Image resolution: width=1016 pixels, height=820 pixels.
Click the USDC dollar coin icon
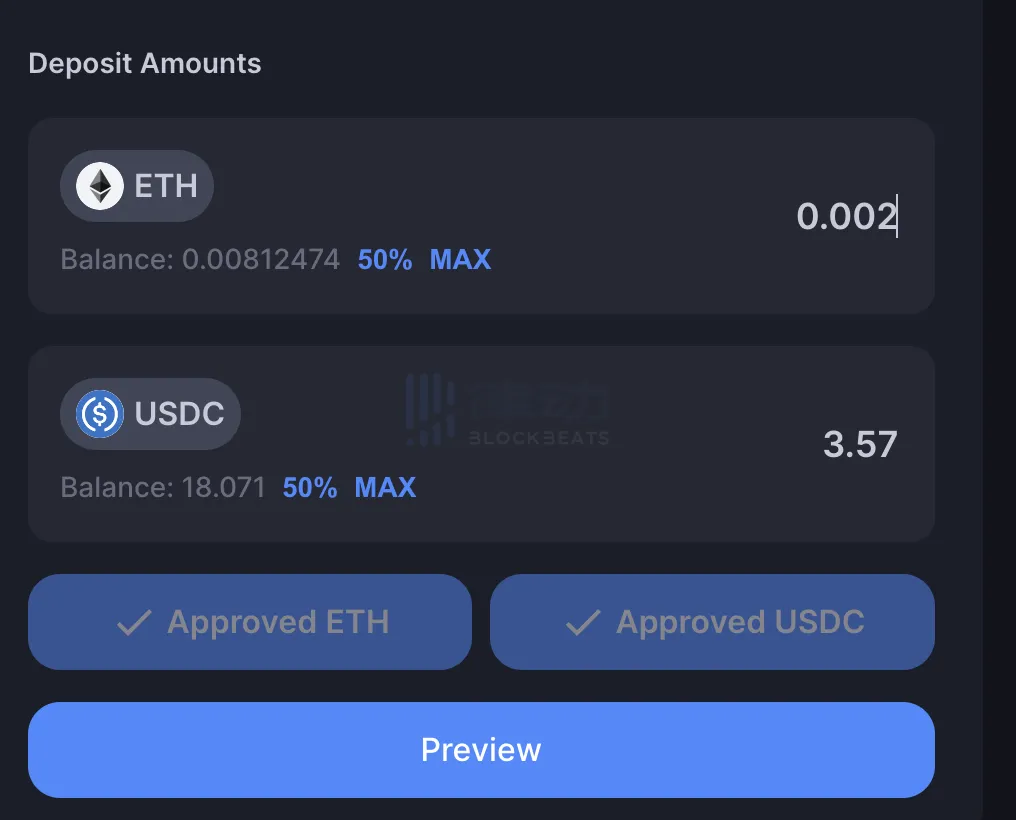(100, 414)
